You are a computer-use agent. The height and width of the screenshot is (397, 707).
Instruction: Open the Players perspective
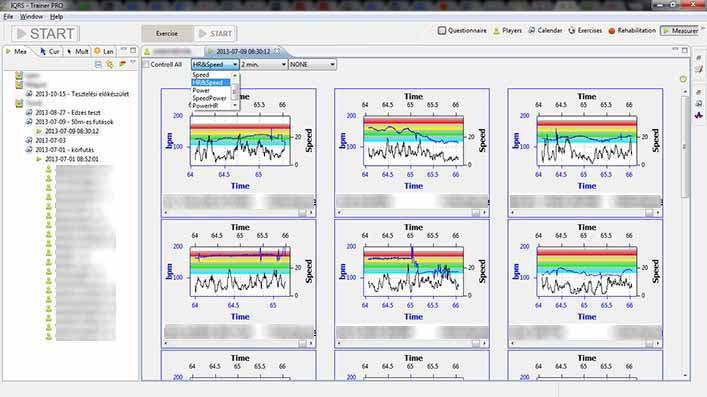[507, 30]
